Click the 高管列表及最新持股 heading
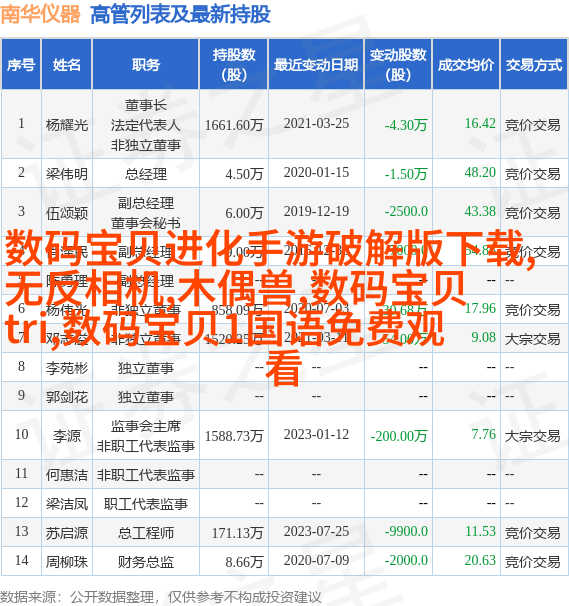This screenshot has width=569, height=606. tap(180, 15)
